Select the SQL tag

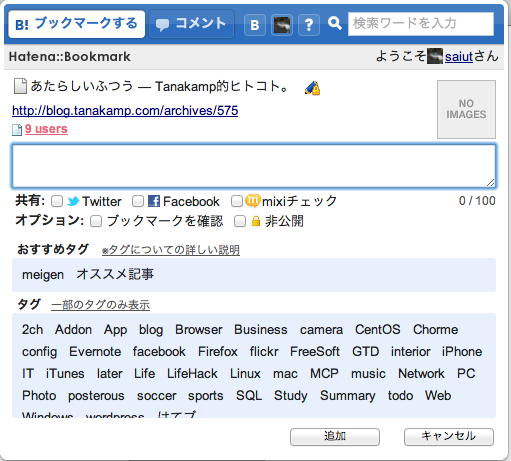[x=249, y=396]
